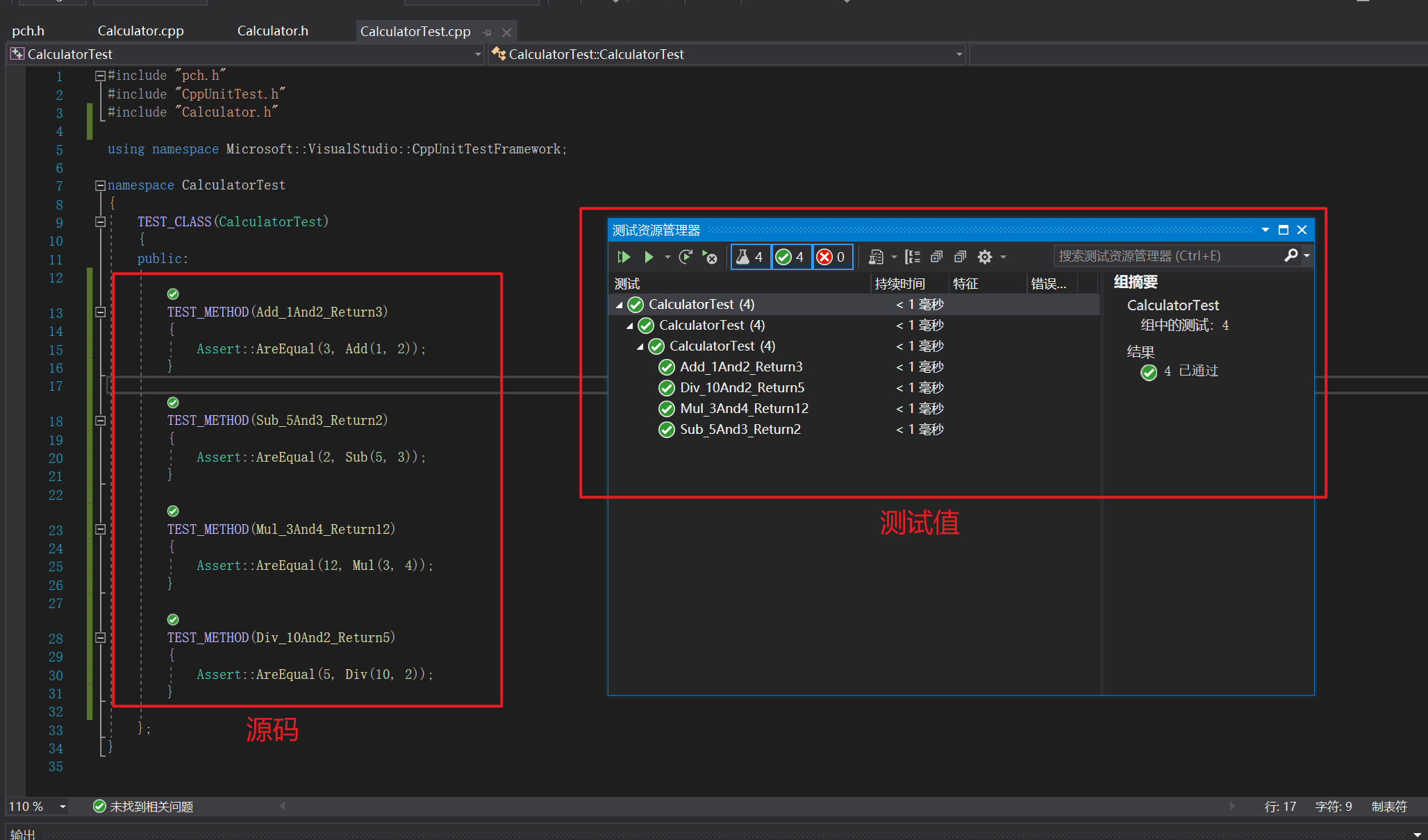Click 制表符 indicator in status bar
The image size is (1428, 840).
[x=1389, y=807]
